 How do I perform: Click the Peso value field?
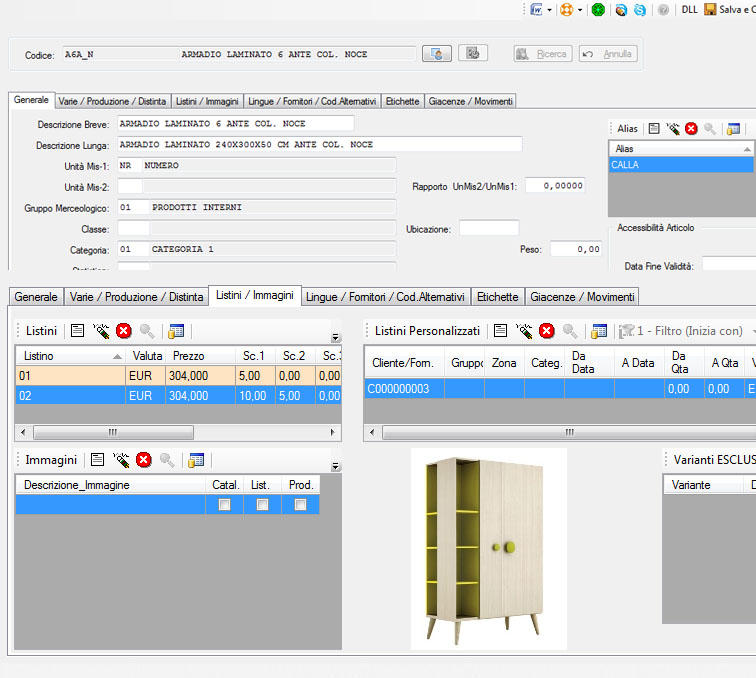point(576,249)
